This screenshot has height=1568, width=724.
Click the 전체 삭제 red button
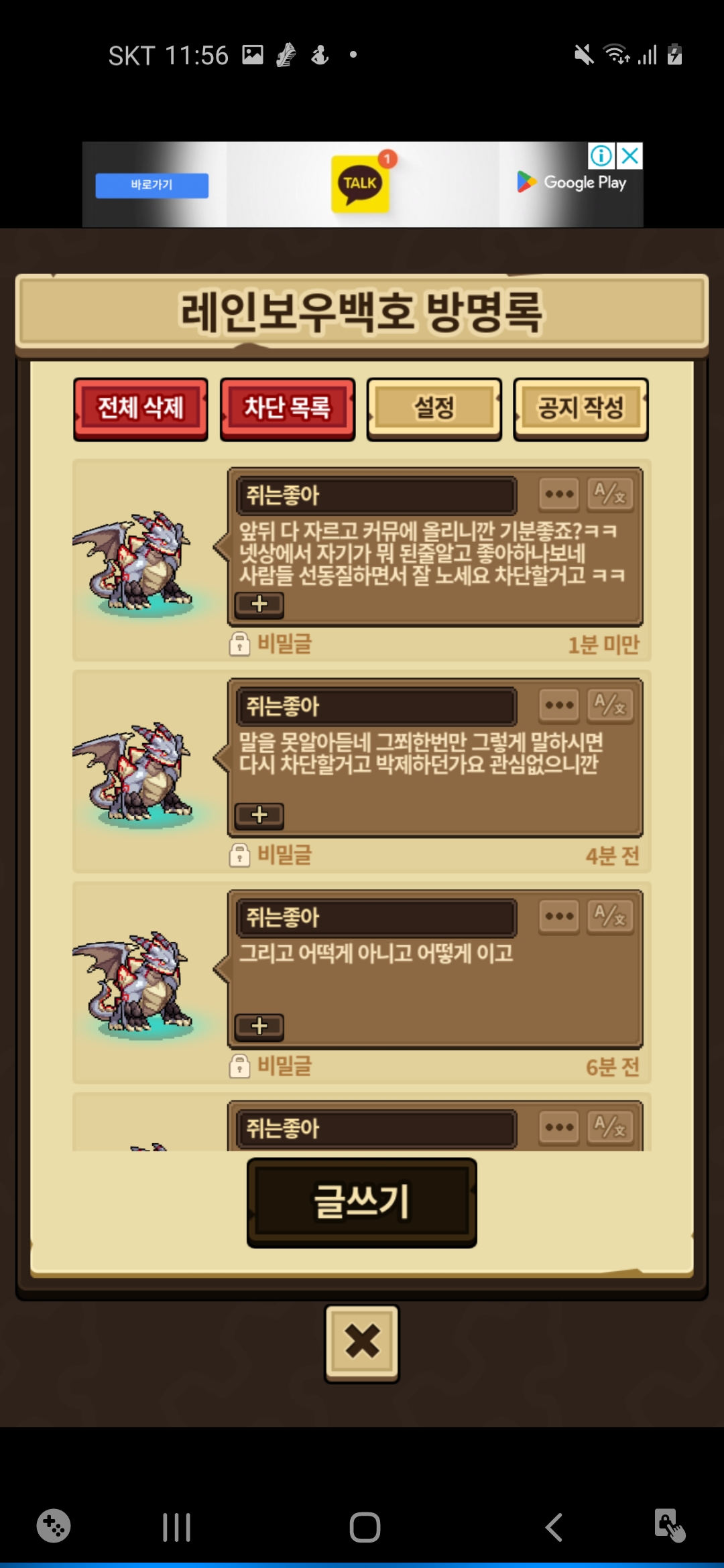coord(141,409)
